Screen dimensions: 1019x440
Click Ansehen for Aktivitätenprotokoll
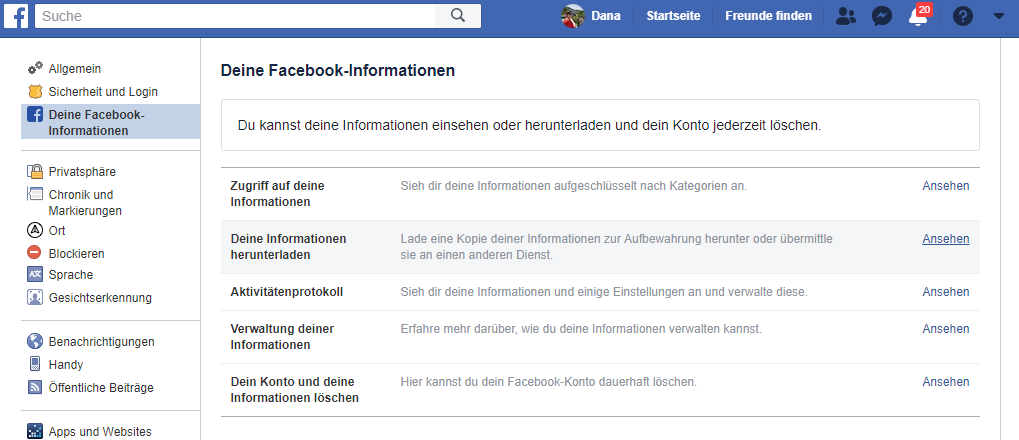tap(946, 292)
